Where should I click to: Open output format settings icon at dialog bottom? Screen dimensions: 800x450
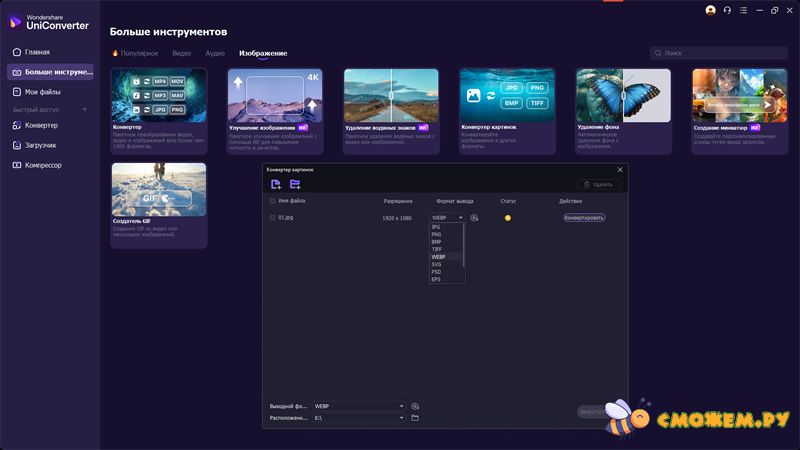[415, 406]
